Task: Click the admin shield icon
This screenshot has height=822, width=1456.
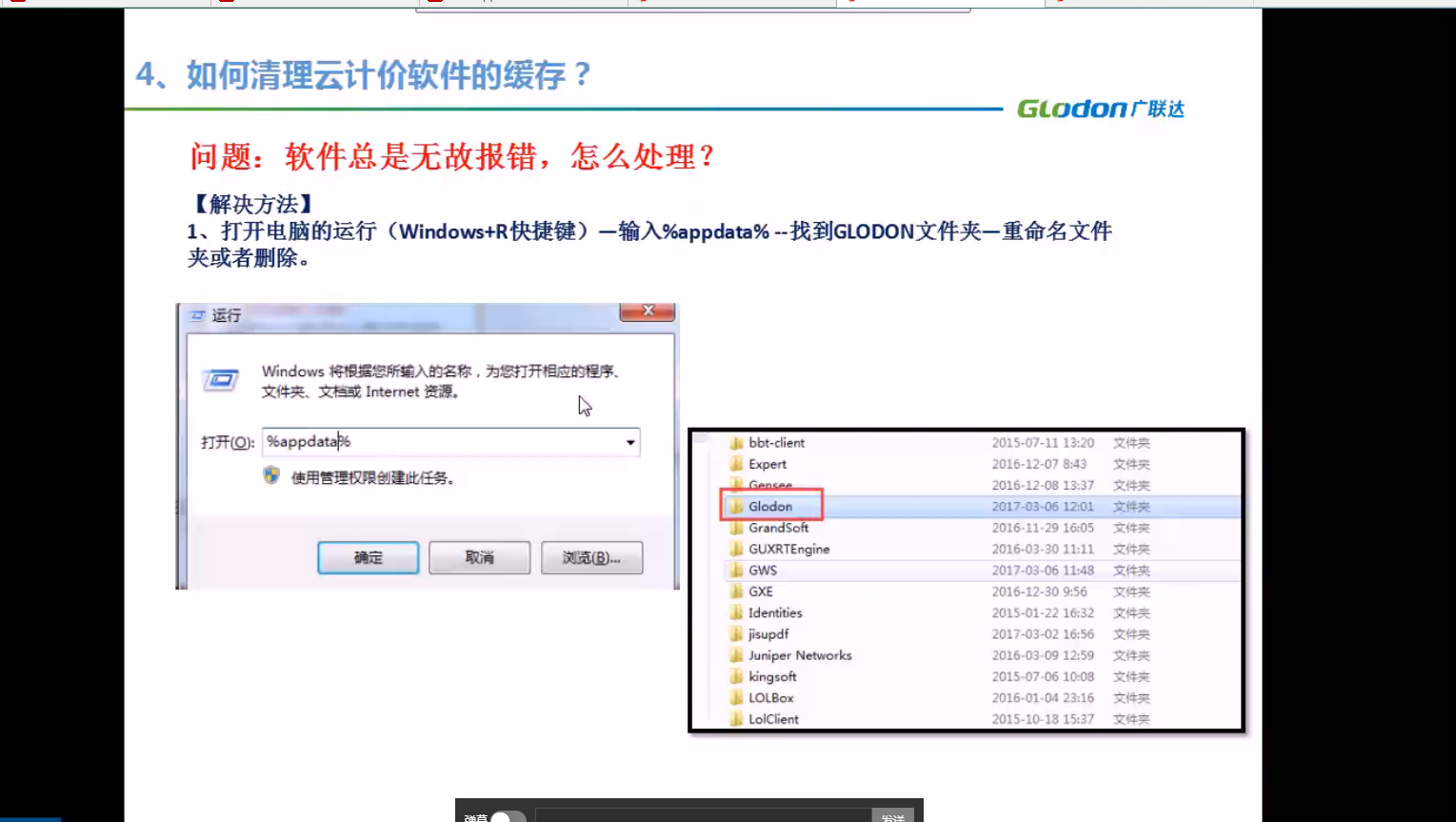Action: click(x=271, y=475)
